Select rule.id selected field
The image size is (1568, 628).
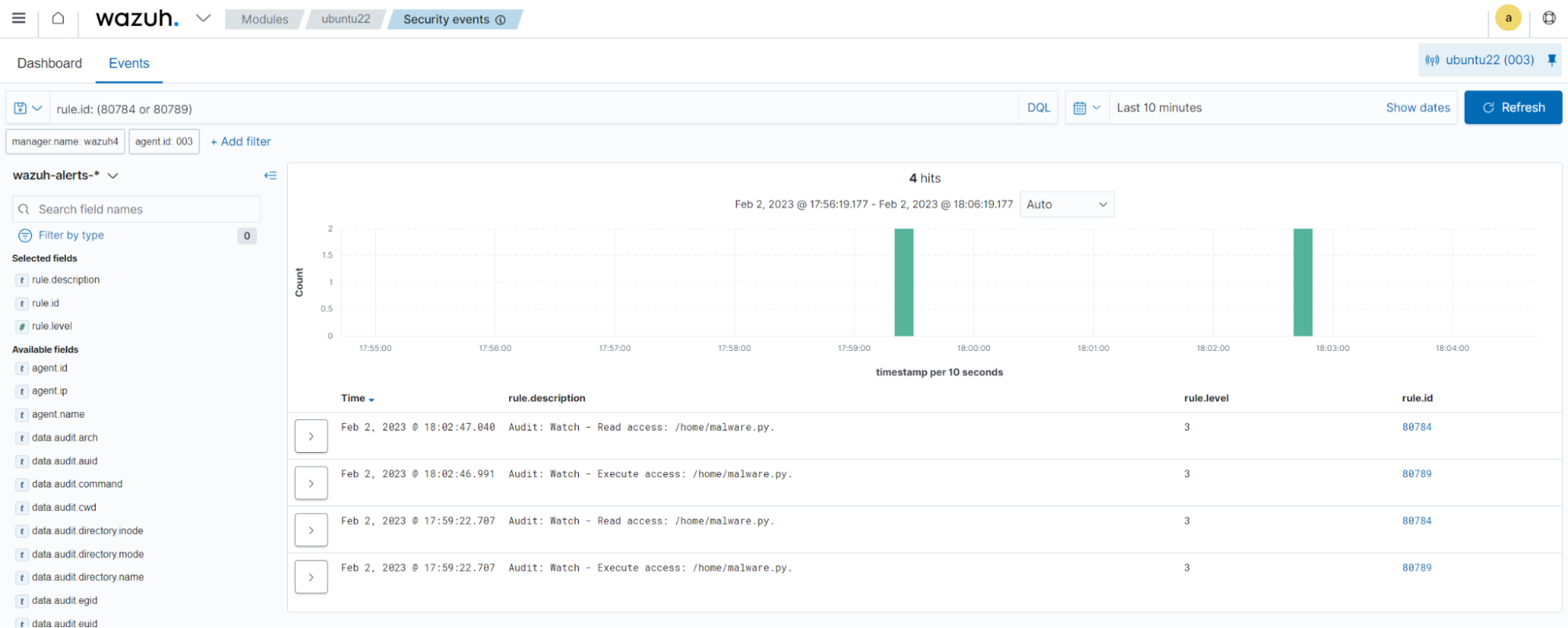(45, 303)
